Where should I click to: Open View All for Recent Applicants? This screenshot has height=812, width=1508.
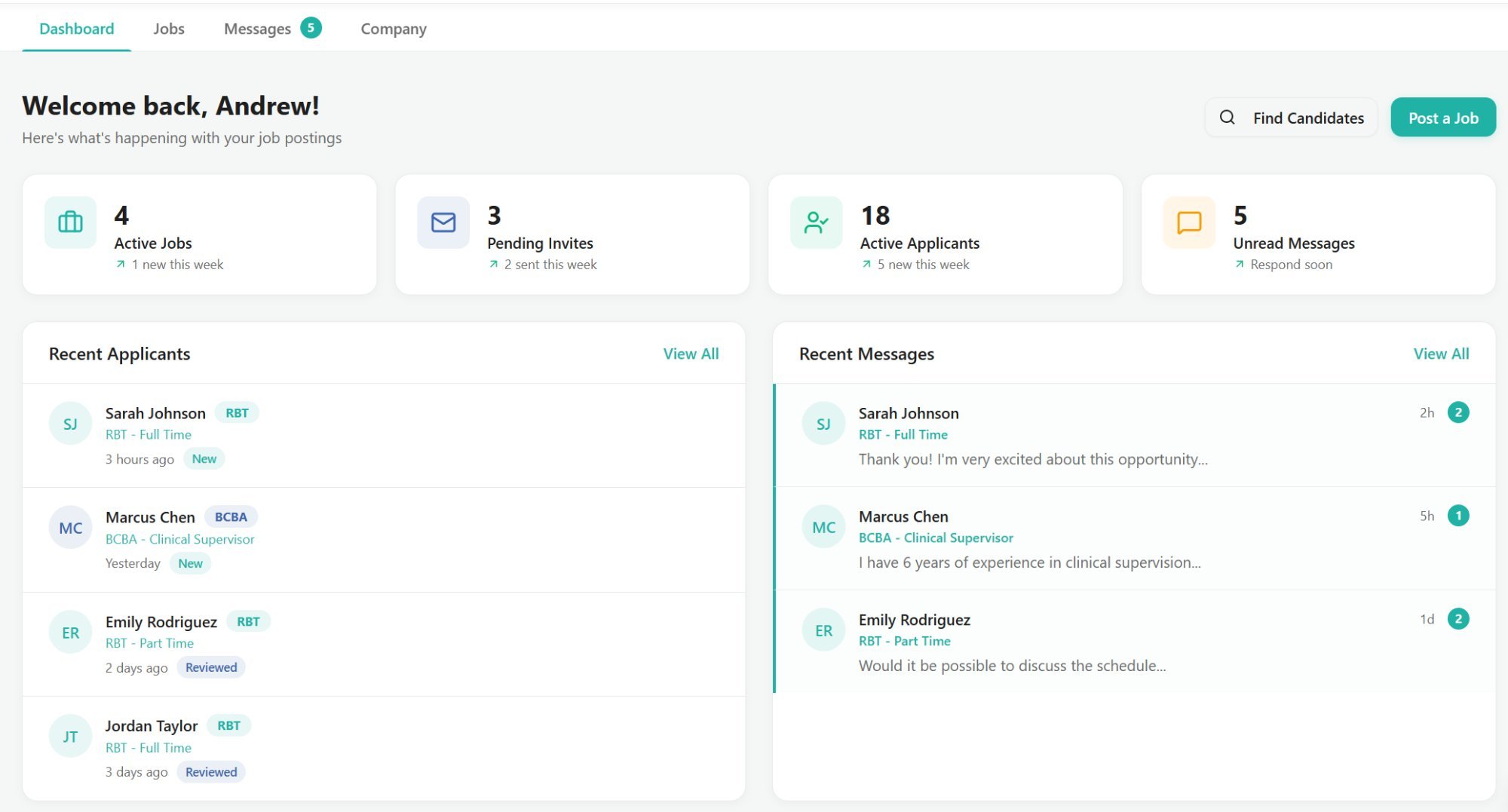691,353
